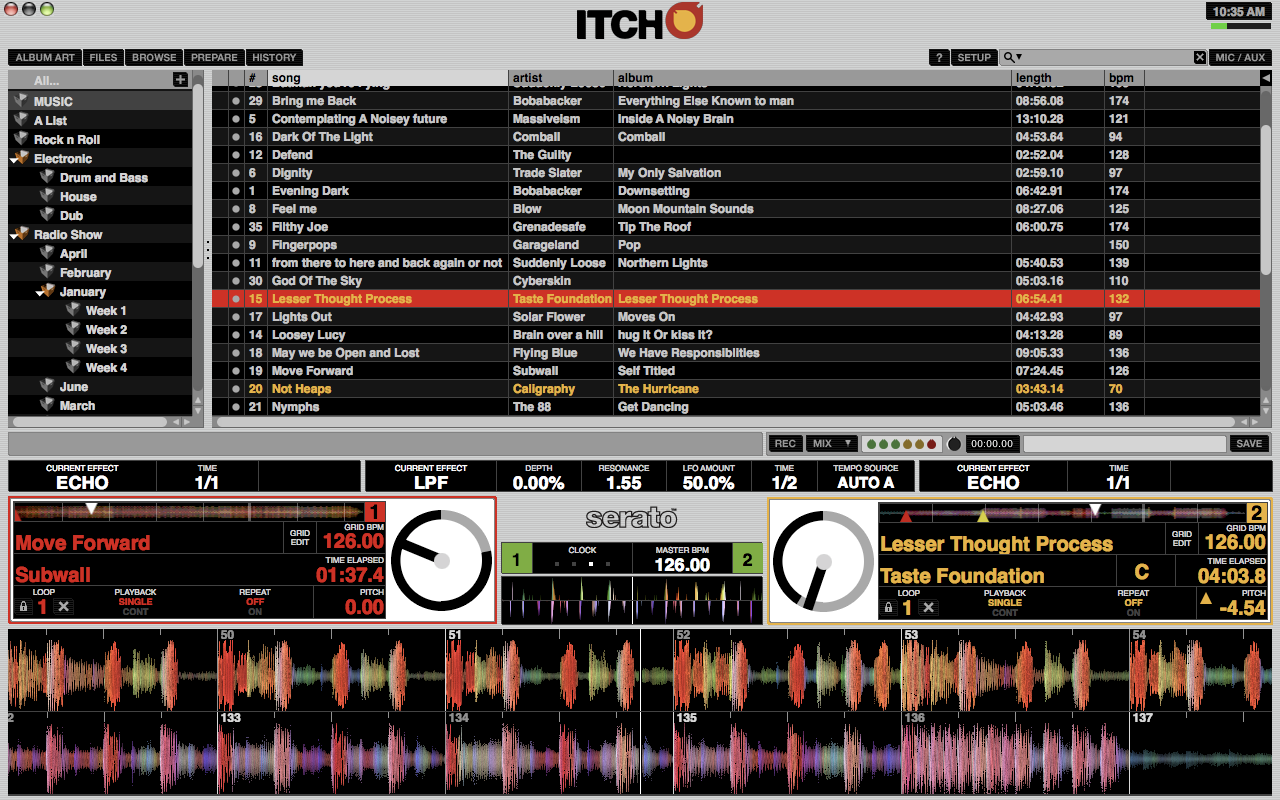Viewport: 1280px width, 800px height.
Task: Click the March crate icon
Action: [47, 405]
